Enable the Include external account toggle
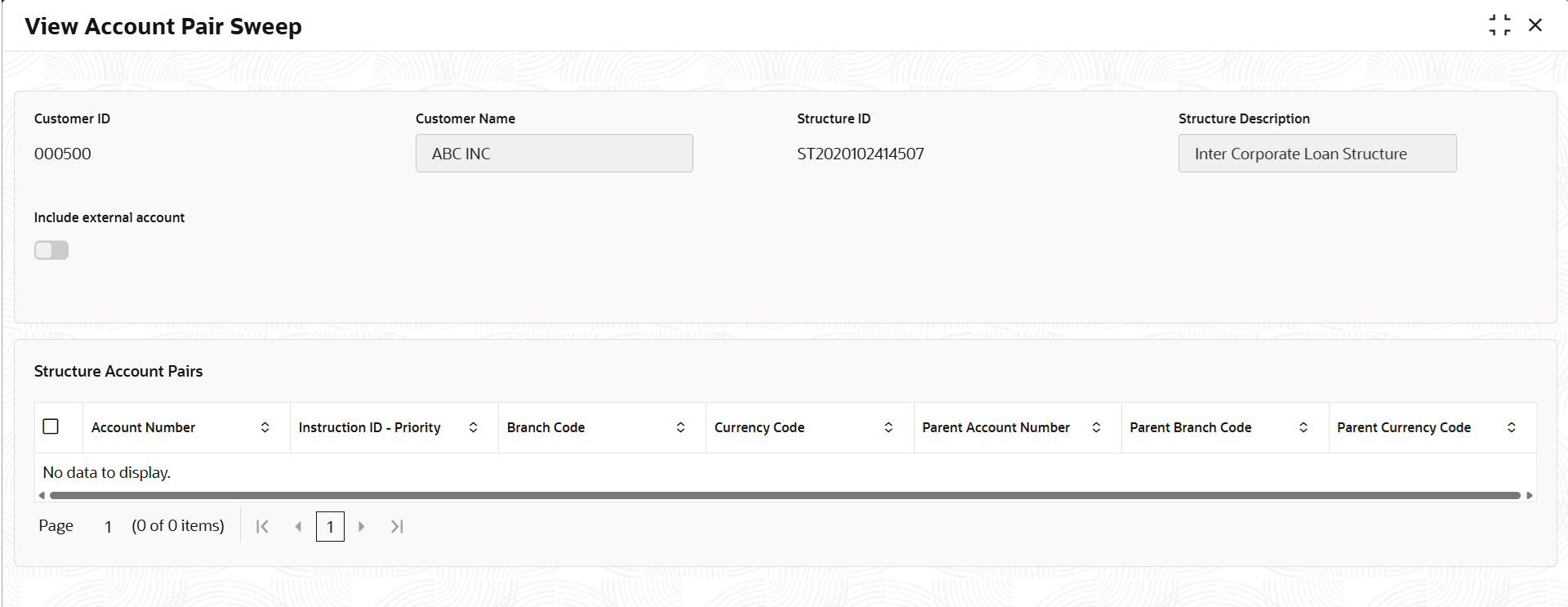 point(51,250)
